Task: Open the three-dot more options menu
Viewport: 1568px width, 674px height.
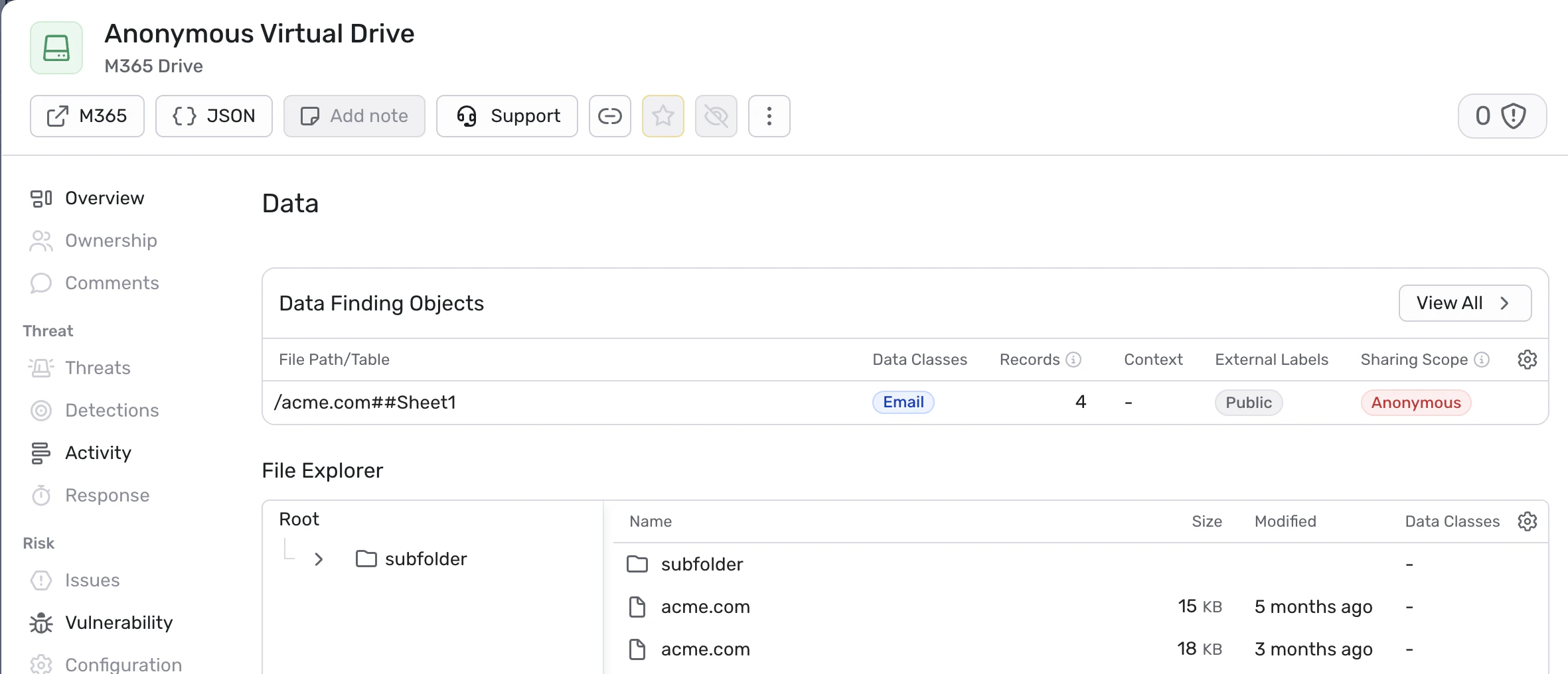Action: [x=769, y=116]
